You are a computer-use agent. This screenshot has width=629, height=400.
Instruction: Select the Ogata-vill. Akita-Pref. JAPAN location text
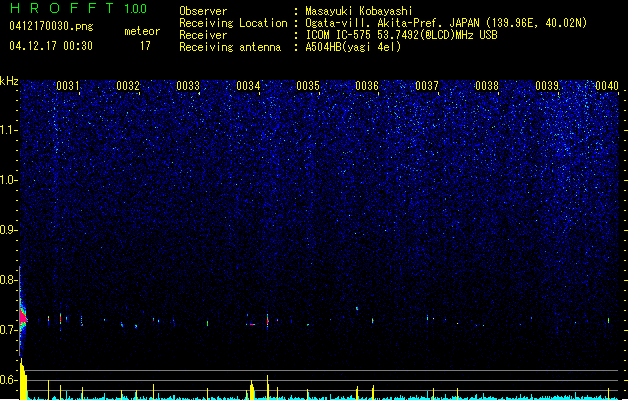click(446, 23)
